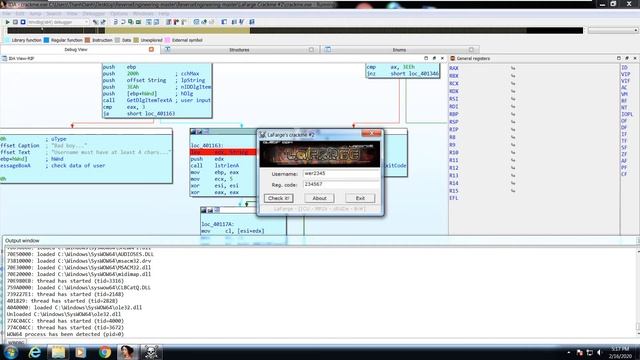
Task: Click the About button in crackme dialog
Action: point(319,198)
